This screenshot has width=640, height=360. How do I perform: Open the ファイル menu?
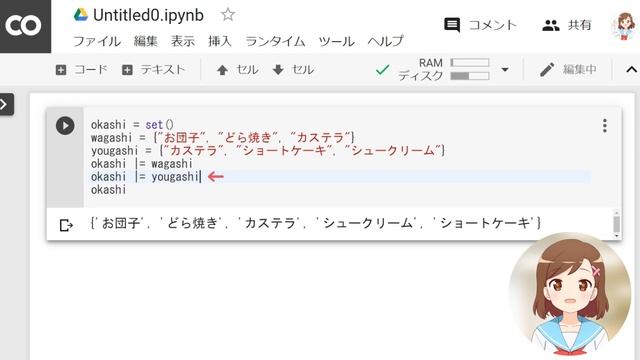[97, 41]
